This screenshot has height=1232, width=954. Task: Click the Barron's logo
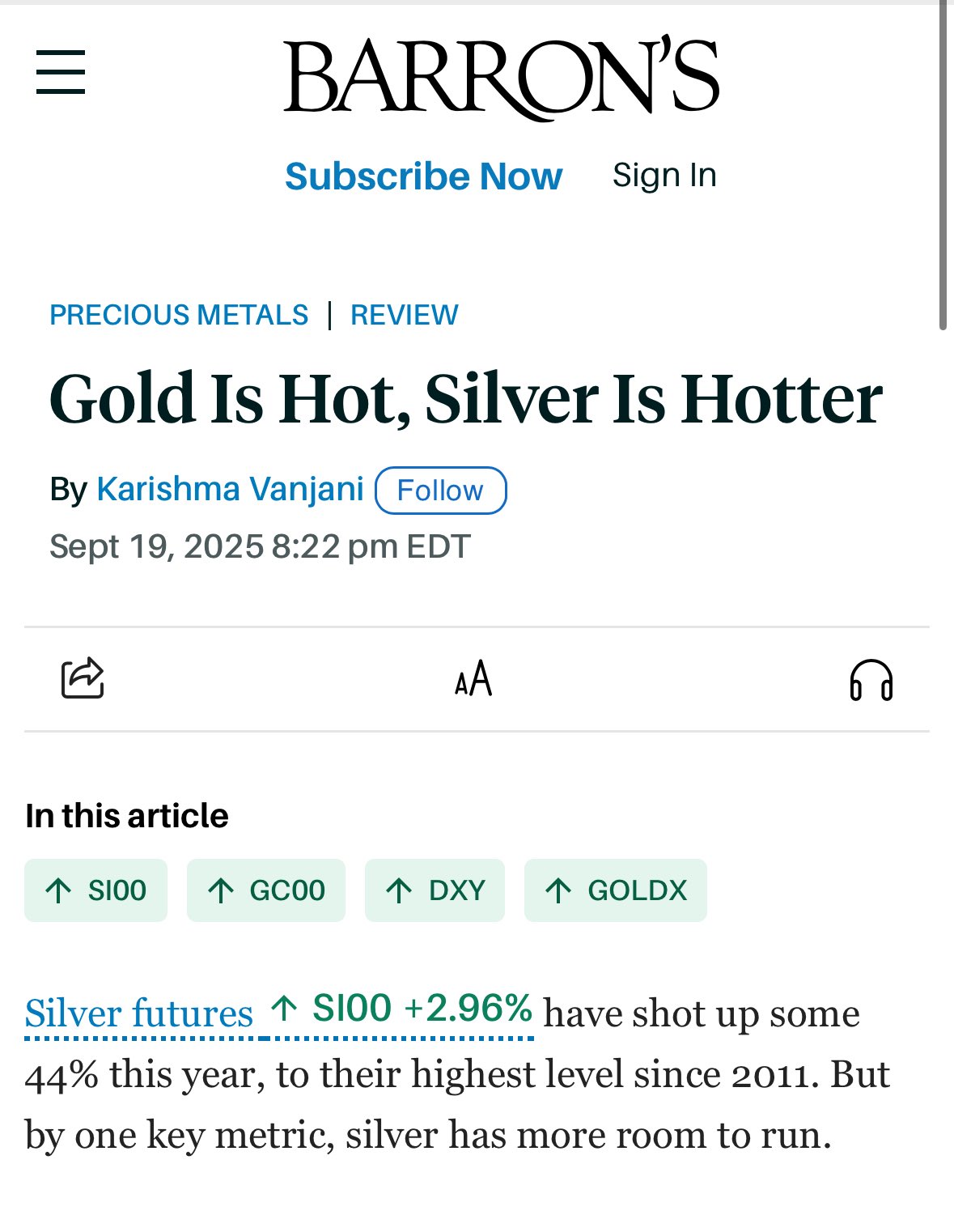click(501, 77)
